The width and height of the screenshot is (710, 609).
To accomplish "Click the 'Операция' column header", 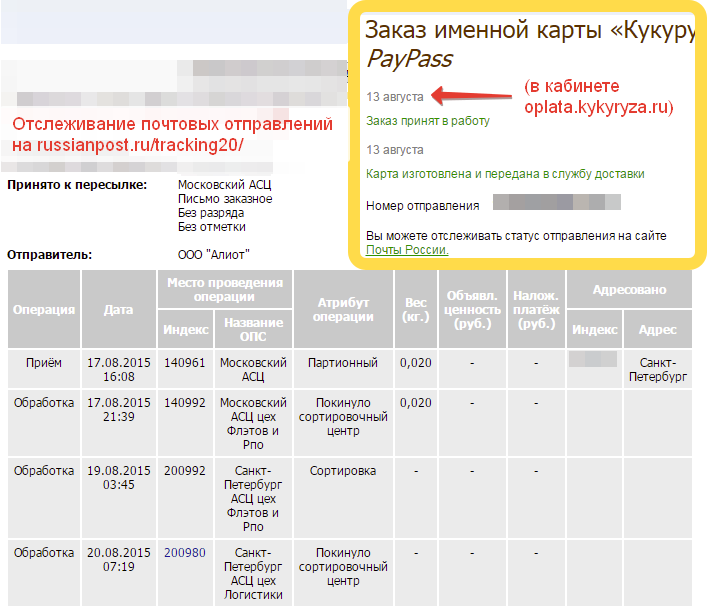I will coord(44,310).
